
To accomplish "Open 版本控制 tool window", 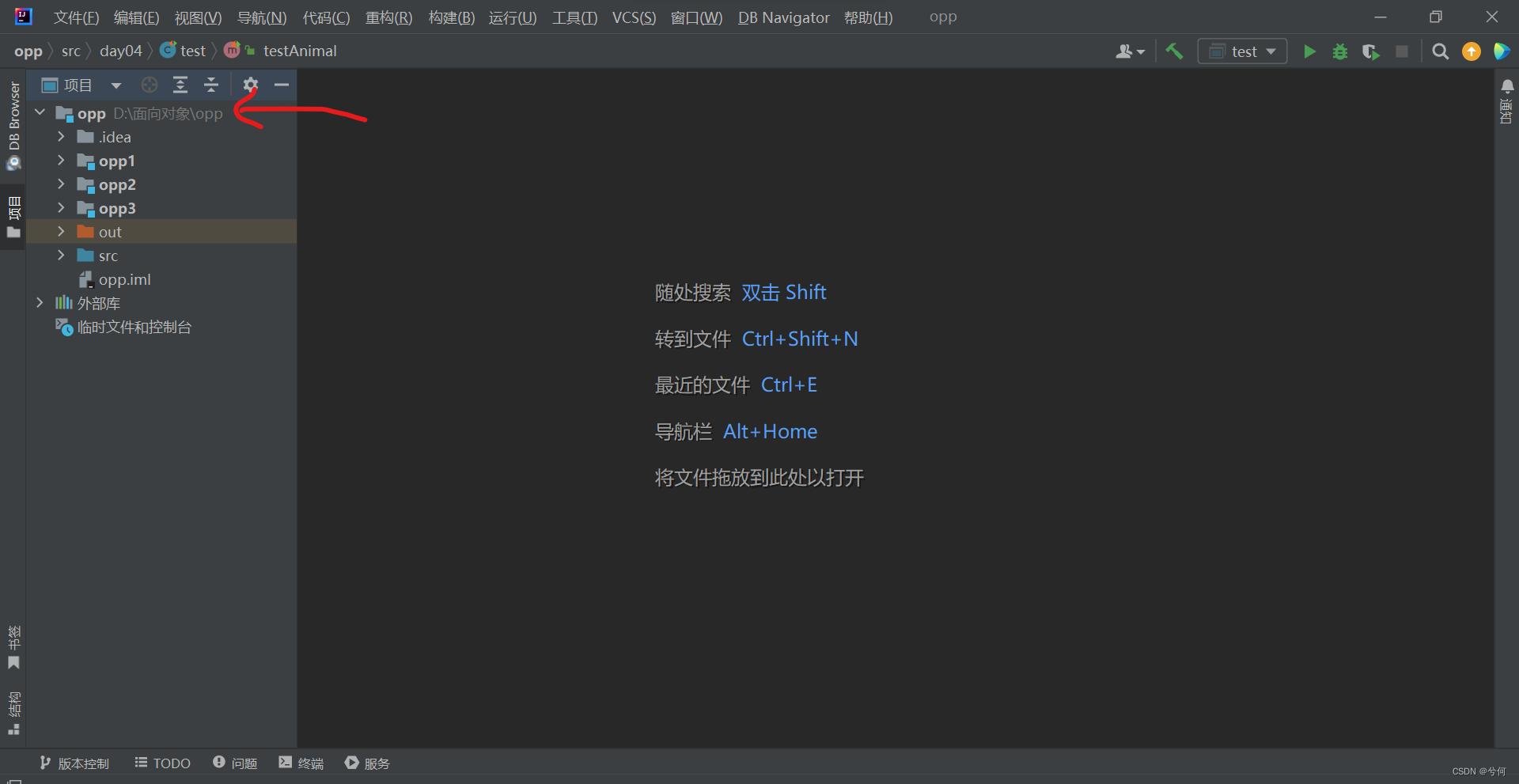I will pos(74,763).
